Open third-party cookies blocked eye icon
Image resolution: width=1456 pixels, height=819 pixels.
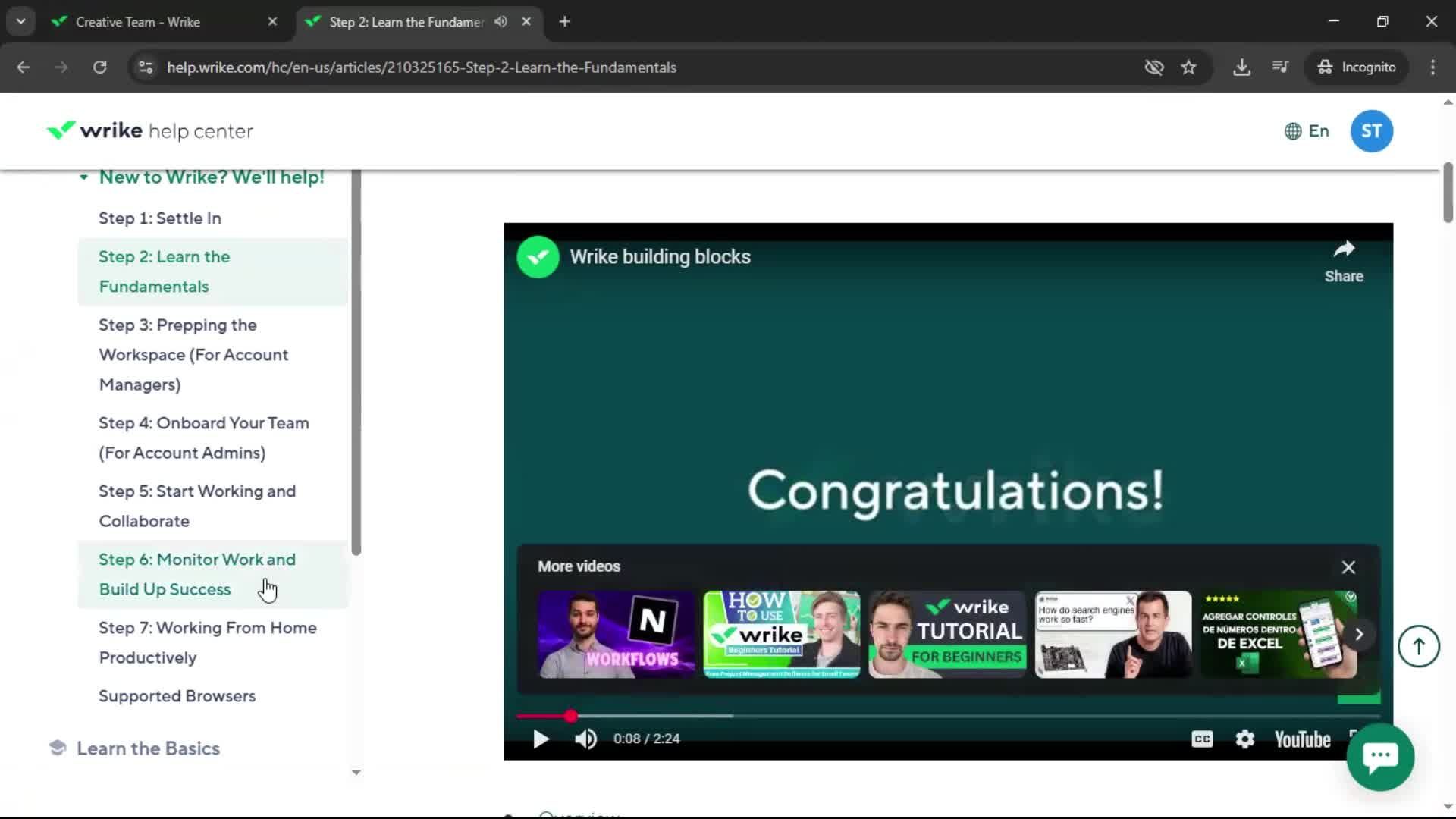point(1153,67)
